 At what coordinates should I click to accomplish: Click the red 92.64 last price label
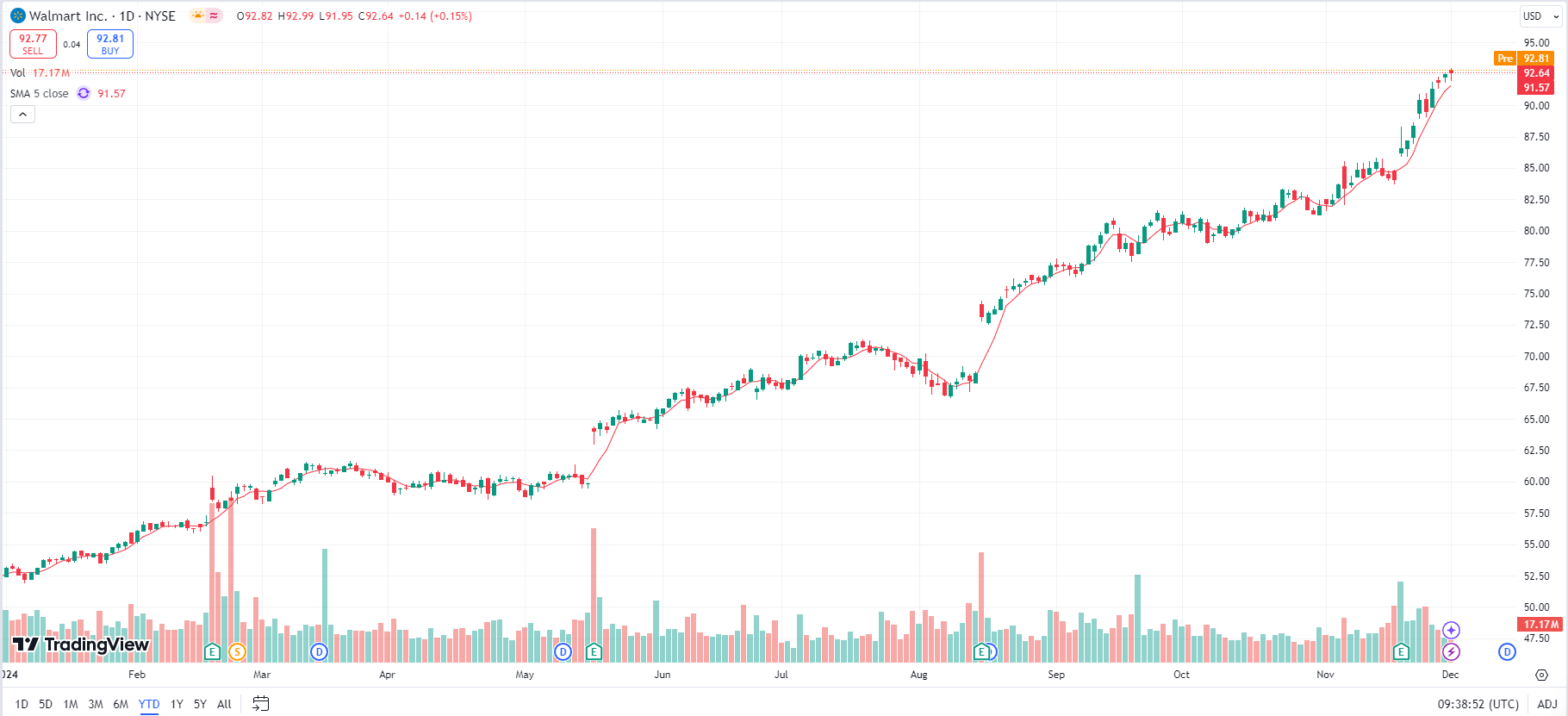1536,73
